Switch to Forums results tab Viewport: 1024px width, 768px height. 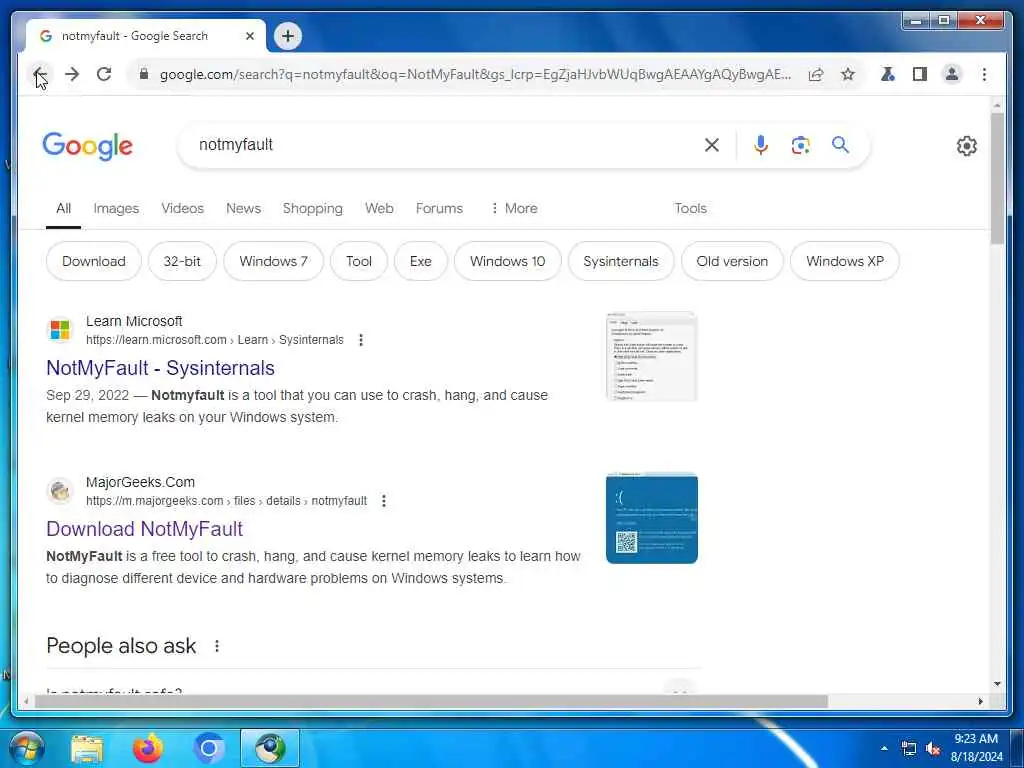click(439, 208)
